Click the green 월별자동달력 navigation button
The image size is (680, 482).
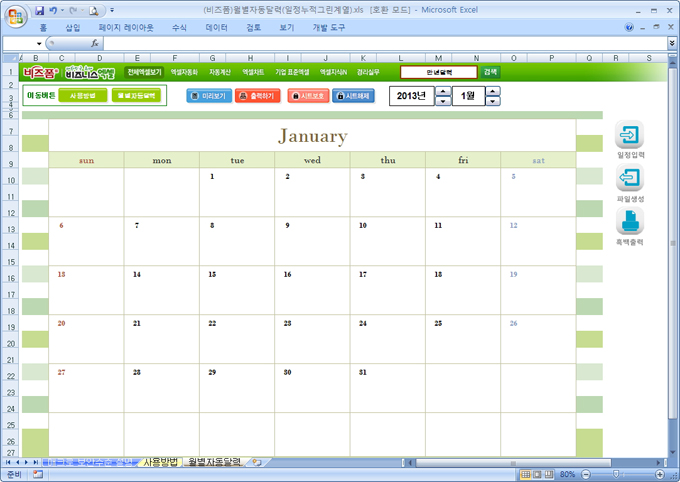point(136,95)
